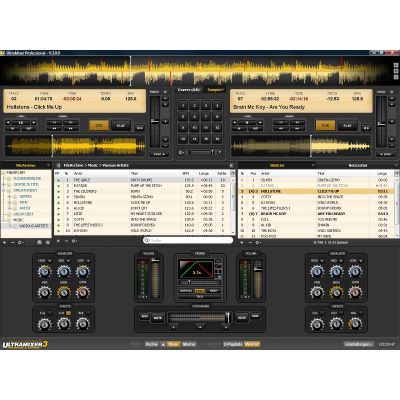Click the breadcrumb back arrow before FileArchive
Viewport: 400px width, 400px height.
pos(58,165)
